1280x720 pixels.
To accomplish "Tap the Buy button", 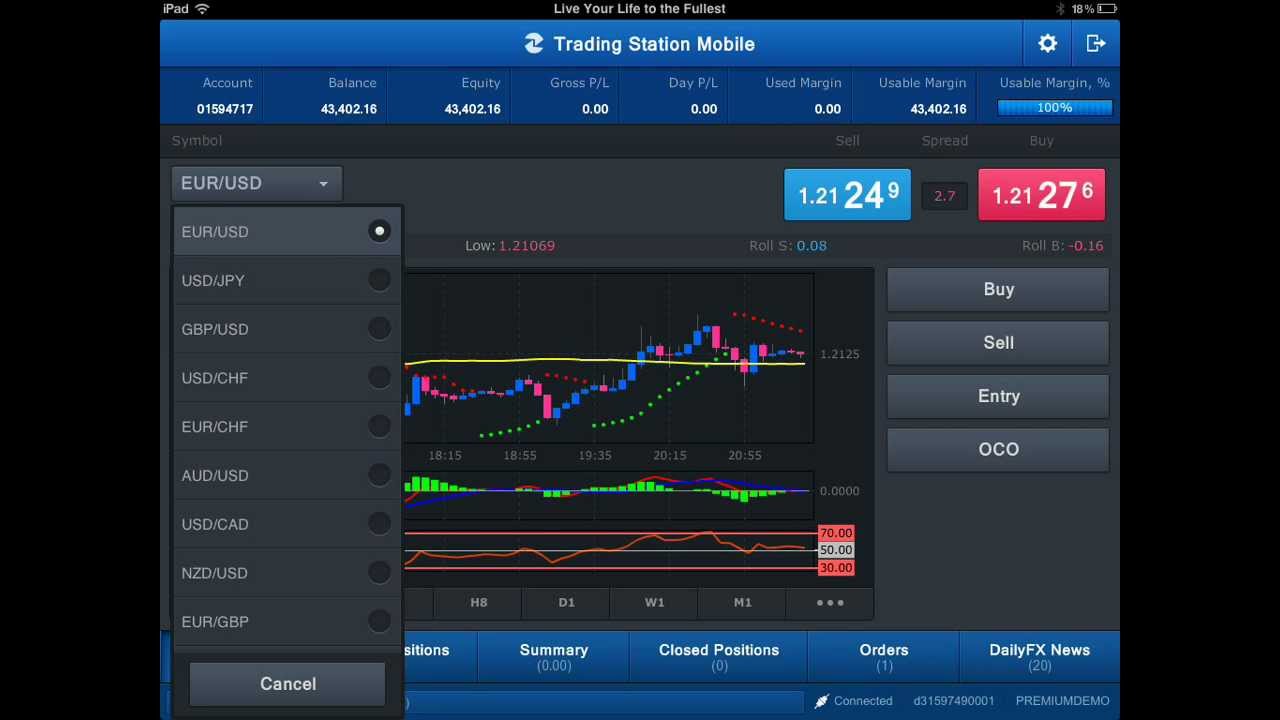I will (998, 289).
